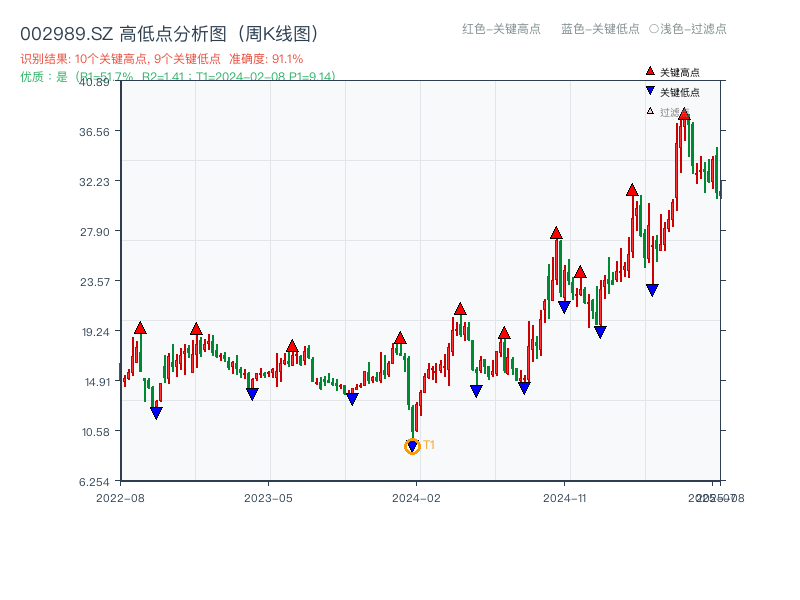Click the x-axis date label 2024-11
Viewport: 800px width, 600px height.
click(565, 498)
